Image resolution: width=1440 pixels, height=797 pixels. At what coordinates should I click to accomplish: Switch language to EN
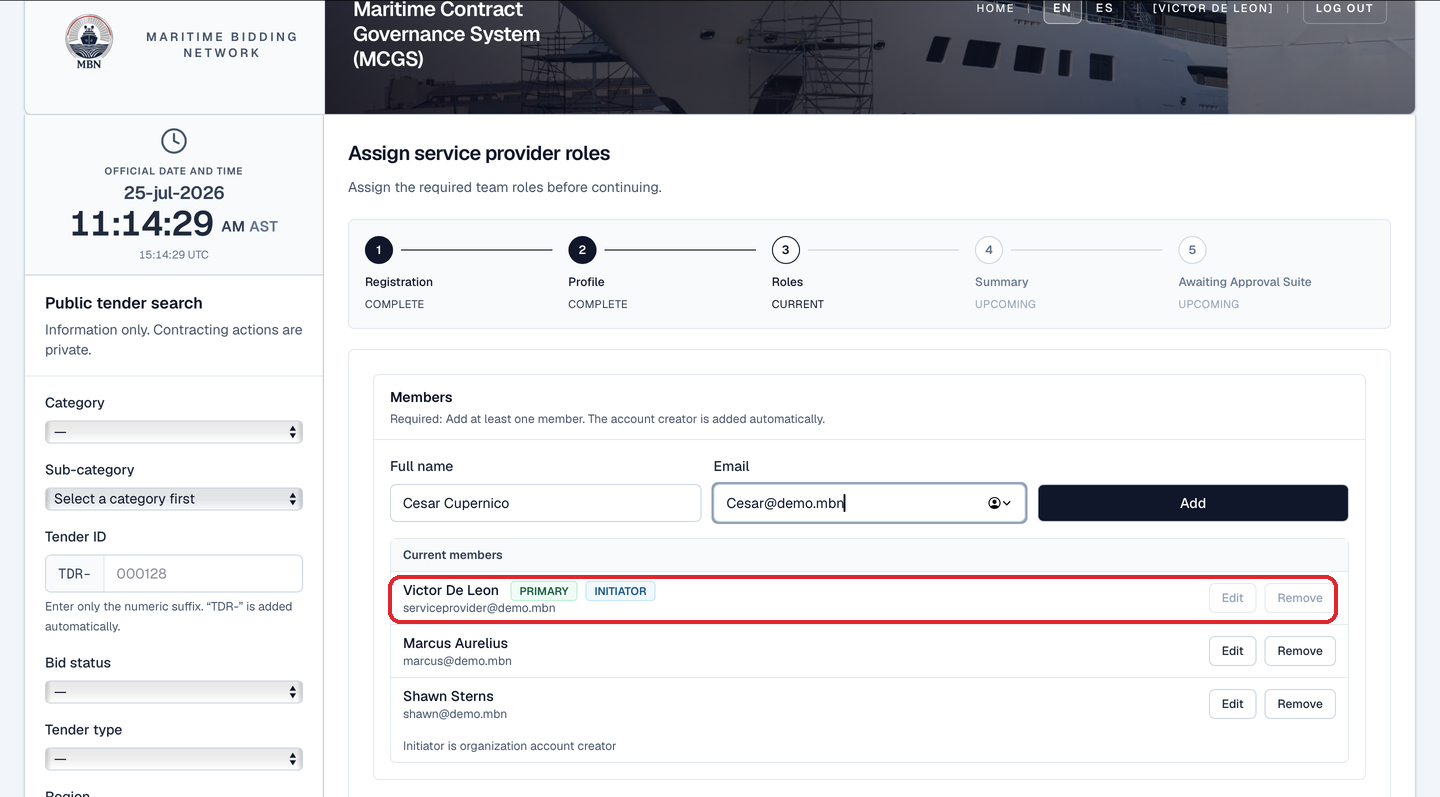click(1062, 9)
